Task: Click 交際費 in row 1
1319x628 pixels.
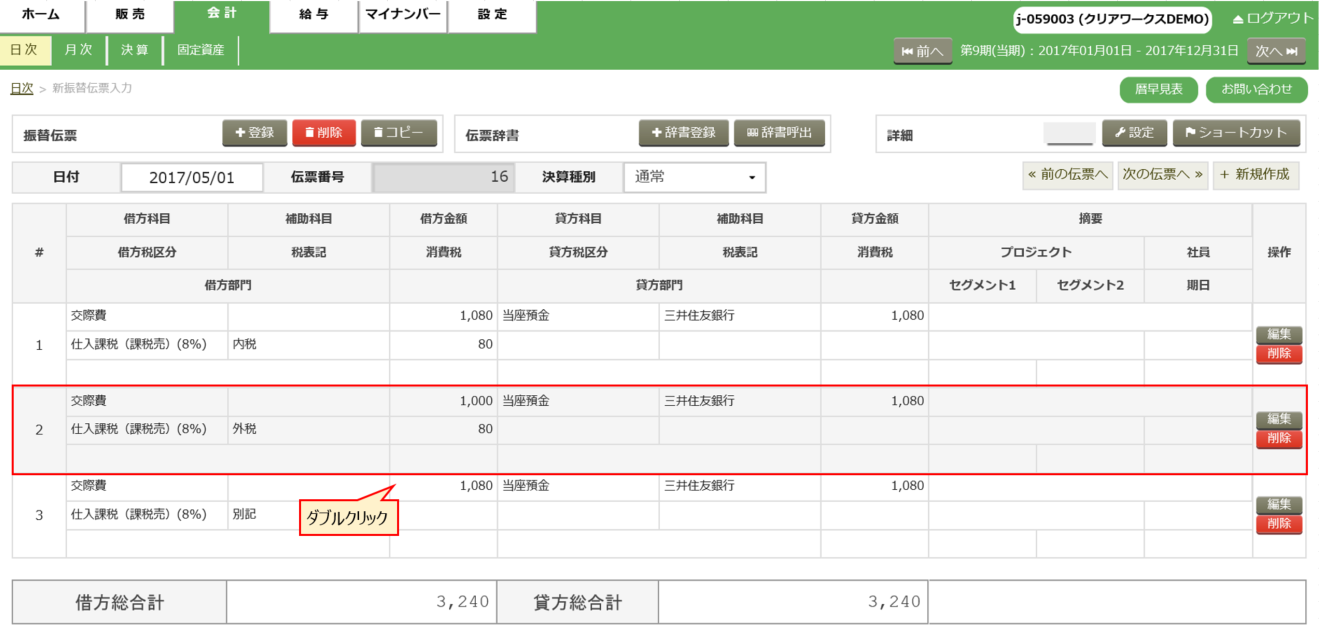Action: point(89,316)
